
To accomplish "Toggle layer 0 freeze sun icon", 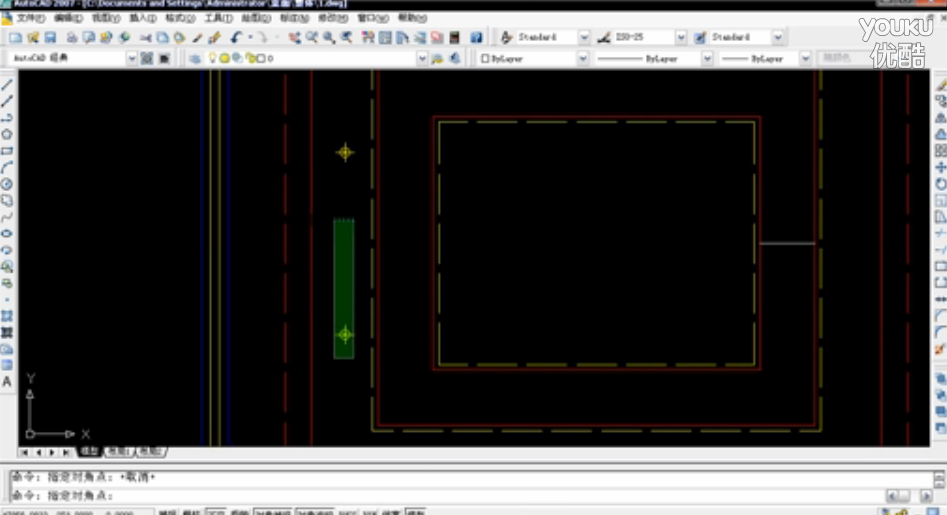I will pyautogui.click(x=225, y=59).
